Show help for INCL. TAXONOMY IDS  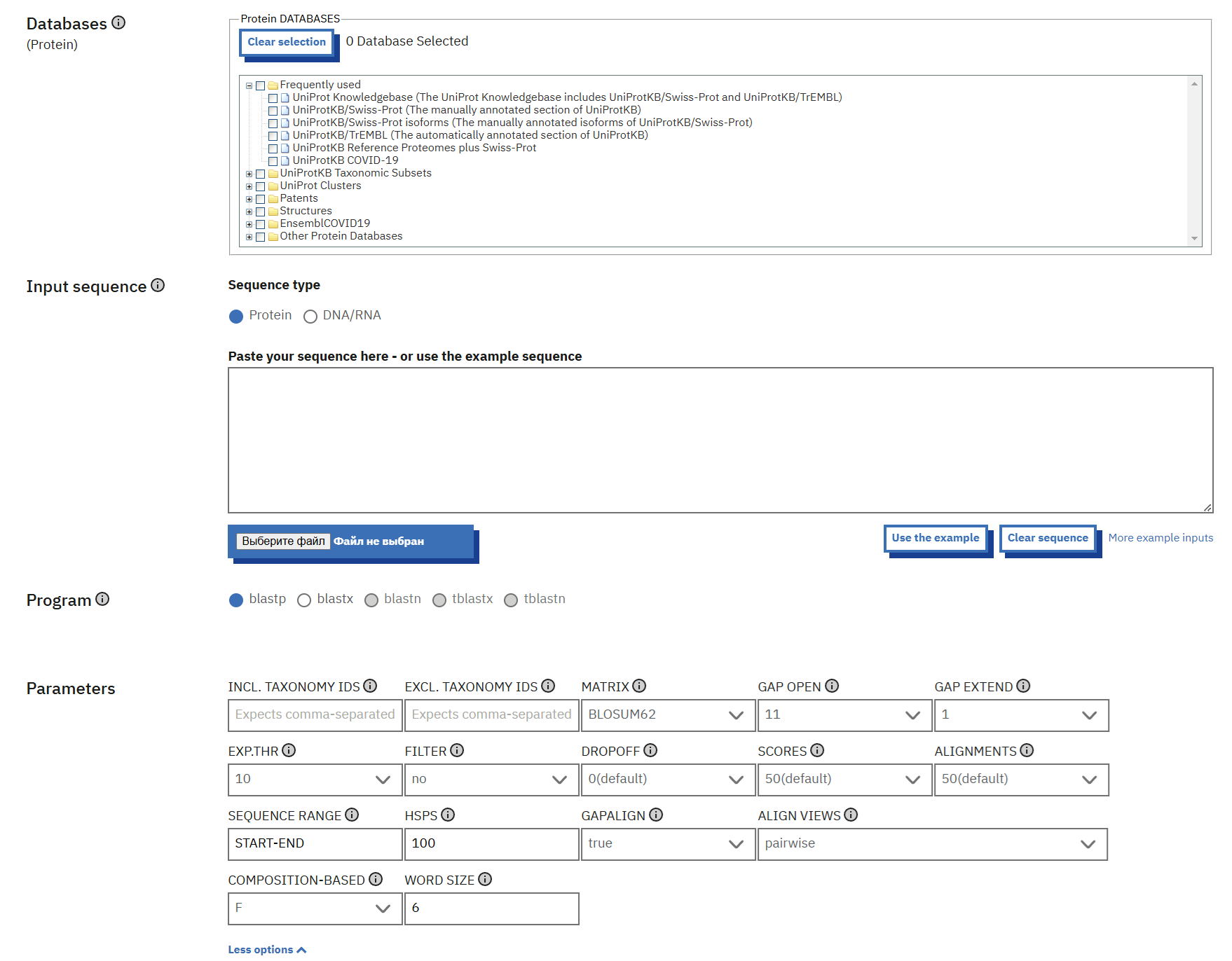click(370, 686)
